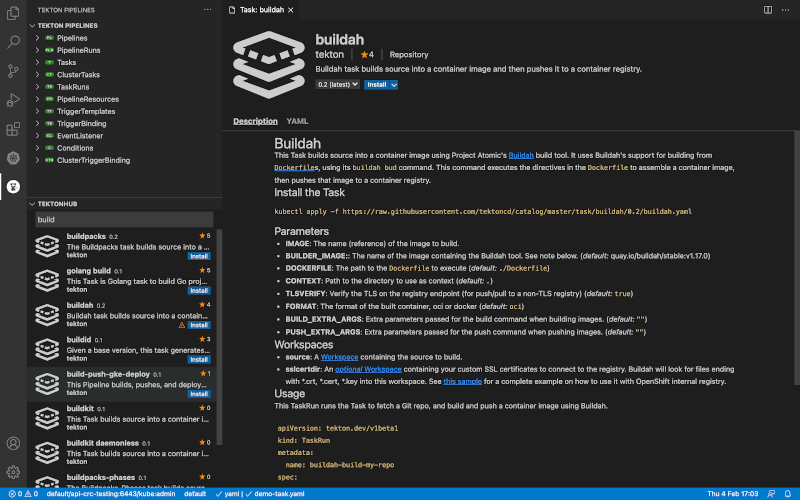Open Tekton Pipelines panel more actions menu
This screenshot has width=800, height=500.
pyautogui.click(x=207, y=10)
